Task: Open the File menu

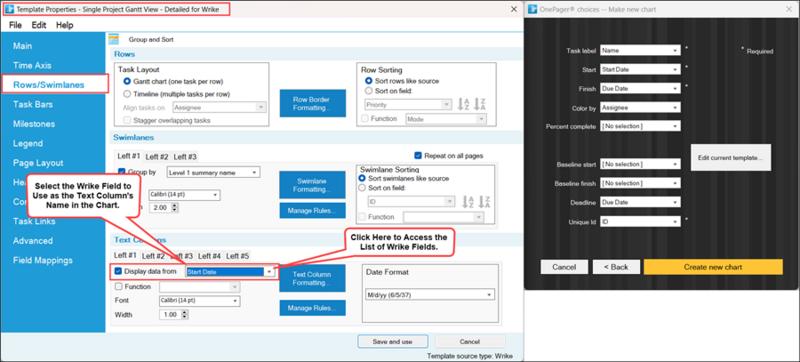Action: point(15,25)
